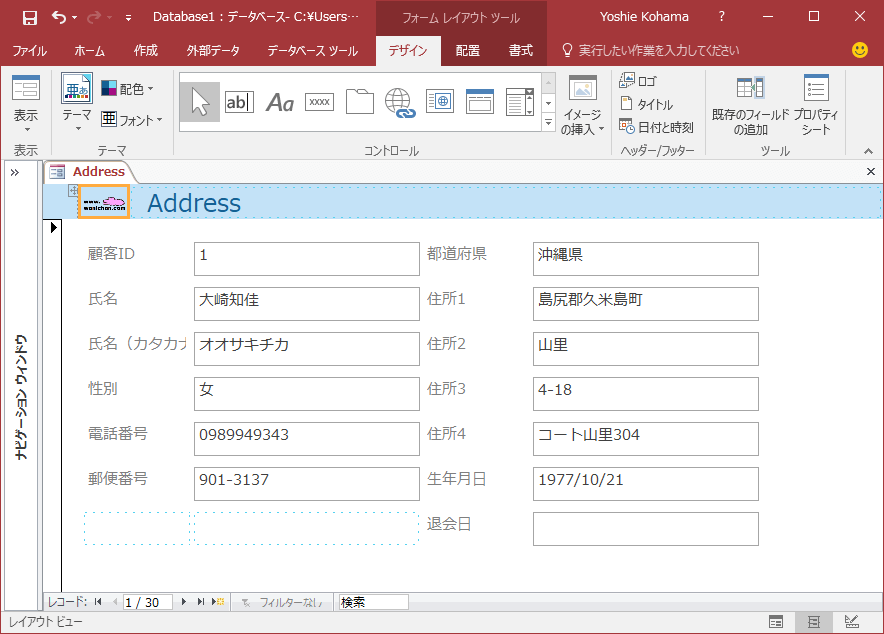Select the Hyperlink control icon
Screen dimensions: 884x634
click(x=400, y=102)
